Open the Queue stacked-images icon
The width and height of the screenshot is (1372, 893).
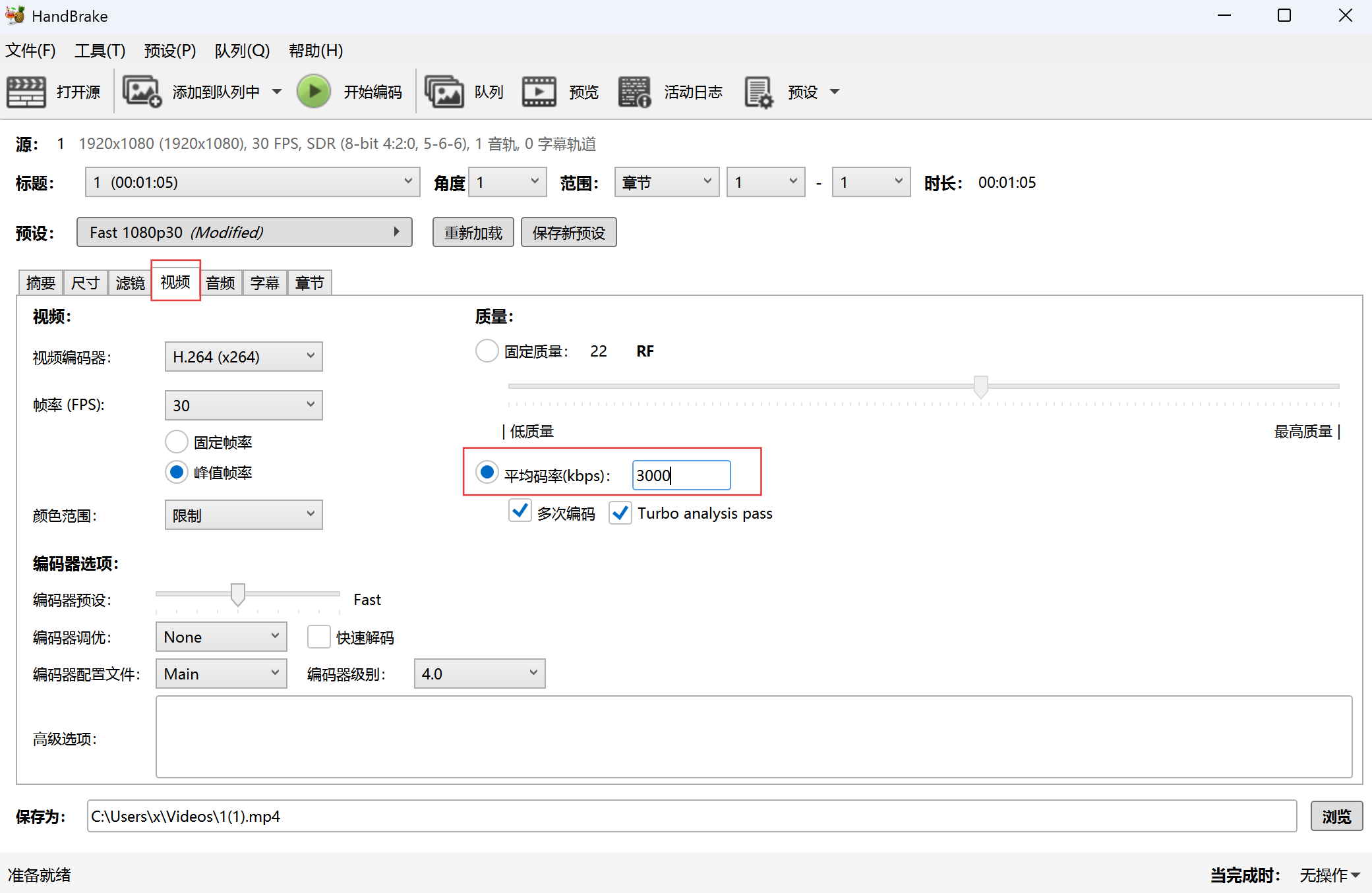click(x=444, y=92)
